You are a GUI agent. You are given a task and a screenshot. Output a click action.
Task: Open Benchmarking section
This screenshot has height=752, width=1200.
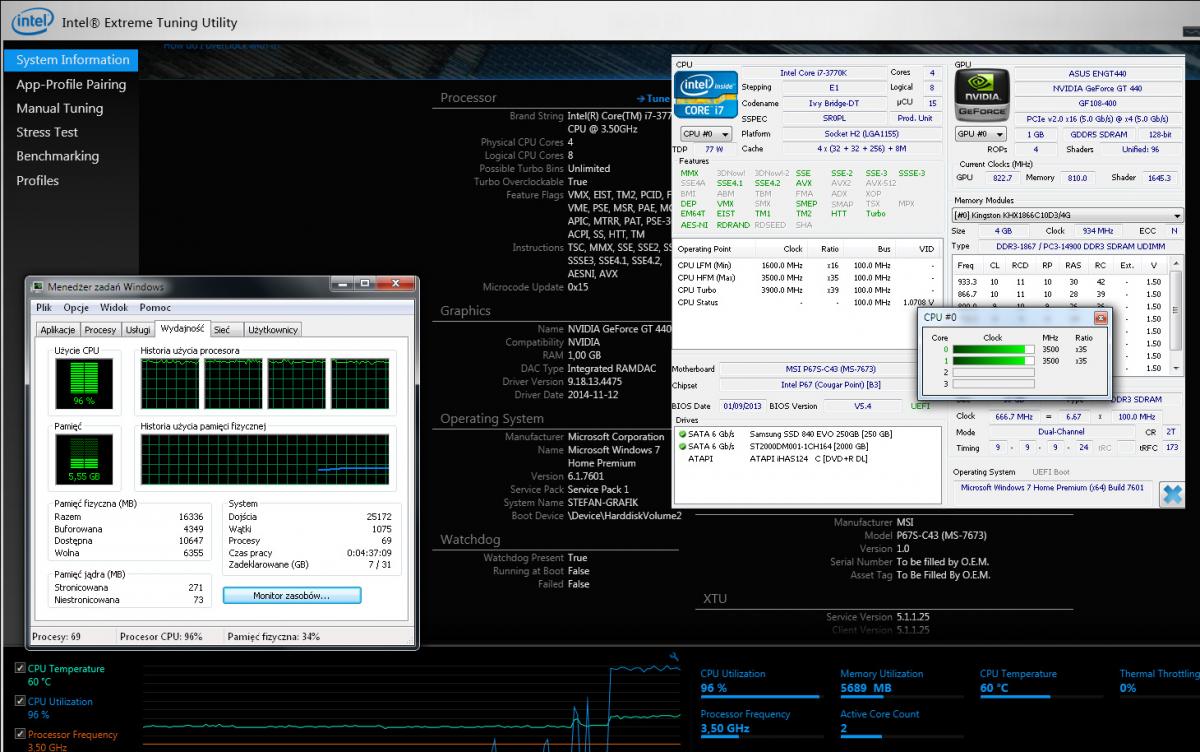click(57, 156)
